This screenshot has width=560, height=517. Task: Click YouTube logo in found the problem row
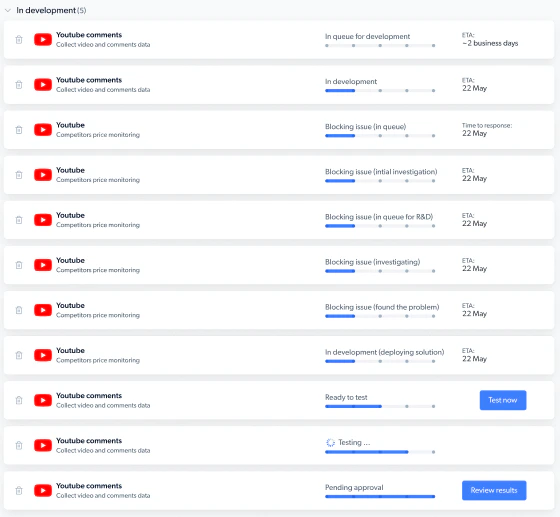[x=43, y=310]
